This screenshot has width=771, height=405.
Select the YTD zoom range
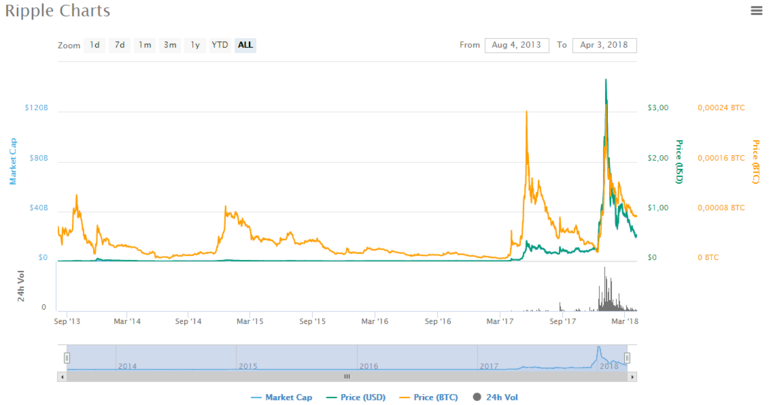(x=220, y=45)
